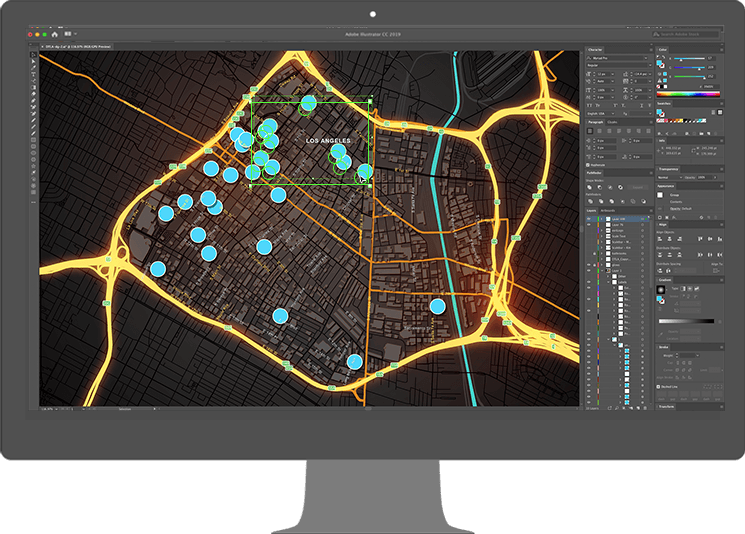Image resolution: width=745 pixels, height=534 pixels.
Task: Pick a color from the spectrum bar
Action: (688, 94)
